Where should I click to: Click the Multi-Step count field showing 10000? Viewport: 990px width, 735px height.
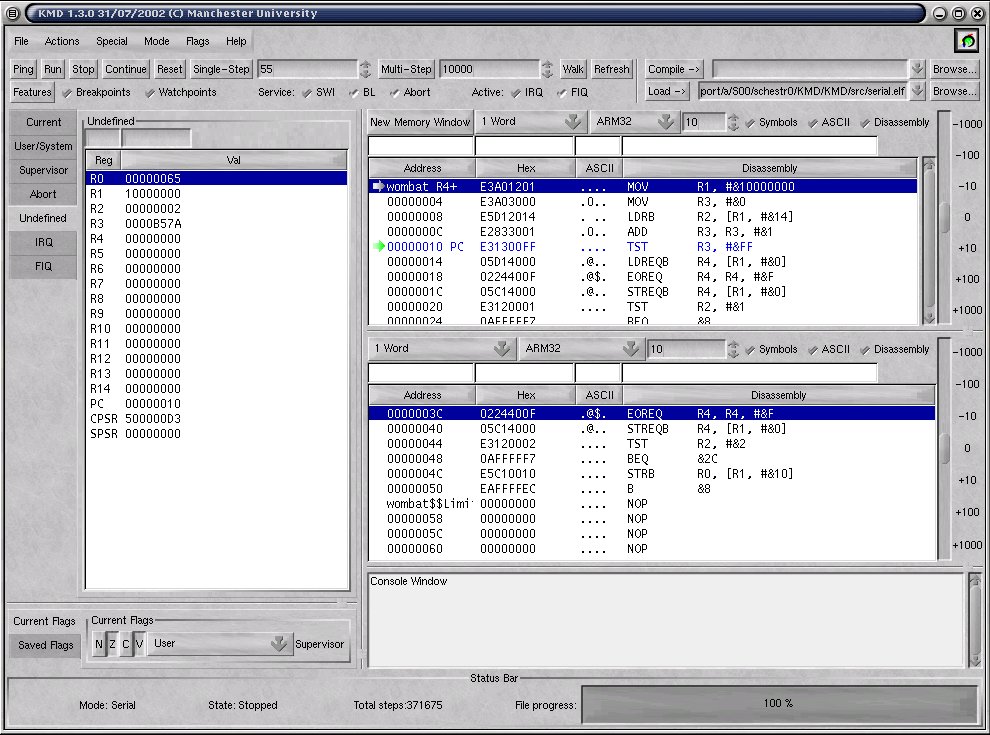pos(490,69)
